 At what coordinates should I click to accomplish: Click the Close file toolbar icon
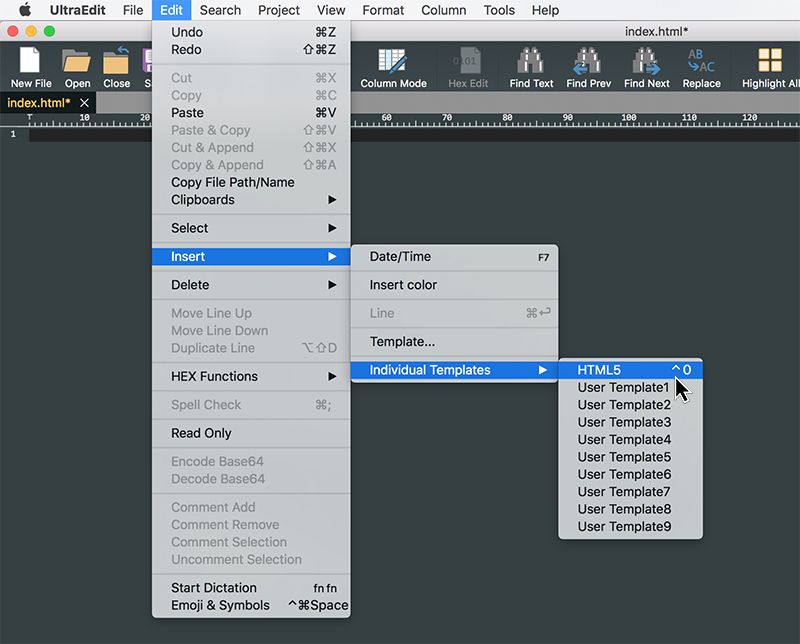coord(116,67)
